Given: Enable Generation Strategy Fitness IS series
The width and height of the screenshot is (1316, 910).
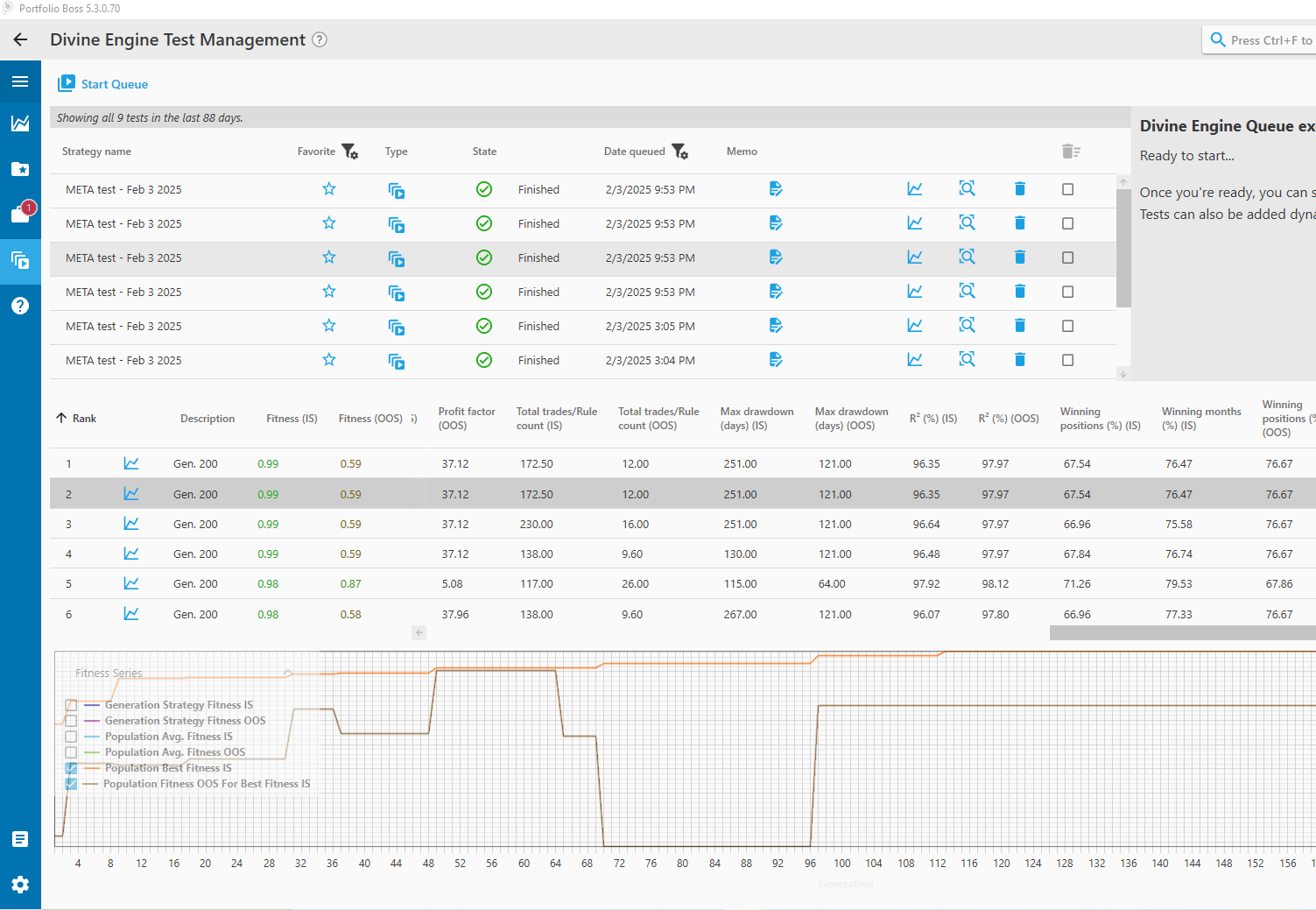Looking at the screenshot, I should click(72, 705).
